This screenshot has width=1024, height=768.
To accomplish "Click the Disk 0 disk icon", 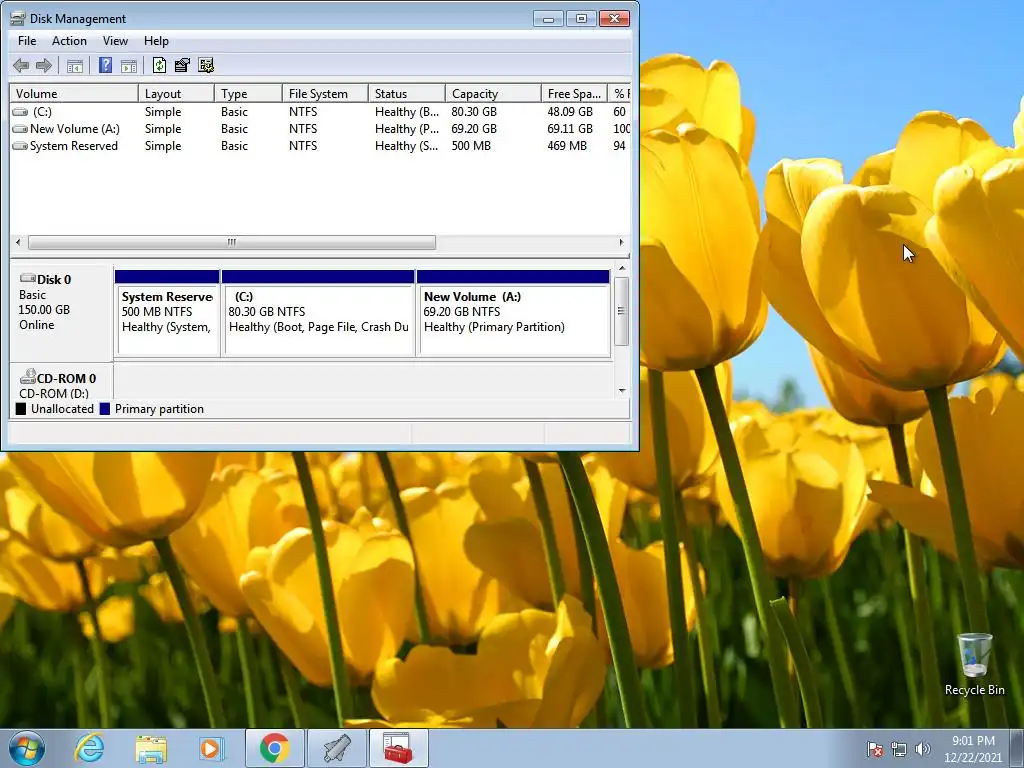I will coord(27,279).
